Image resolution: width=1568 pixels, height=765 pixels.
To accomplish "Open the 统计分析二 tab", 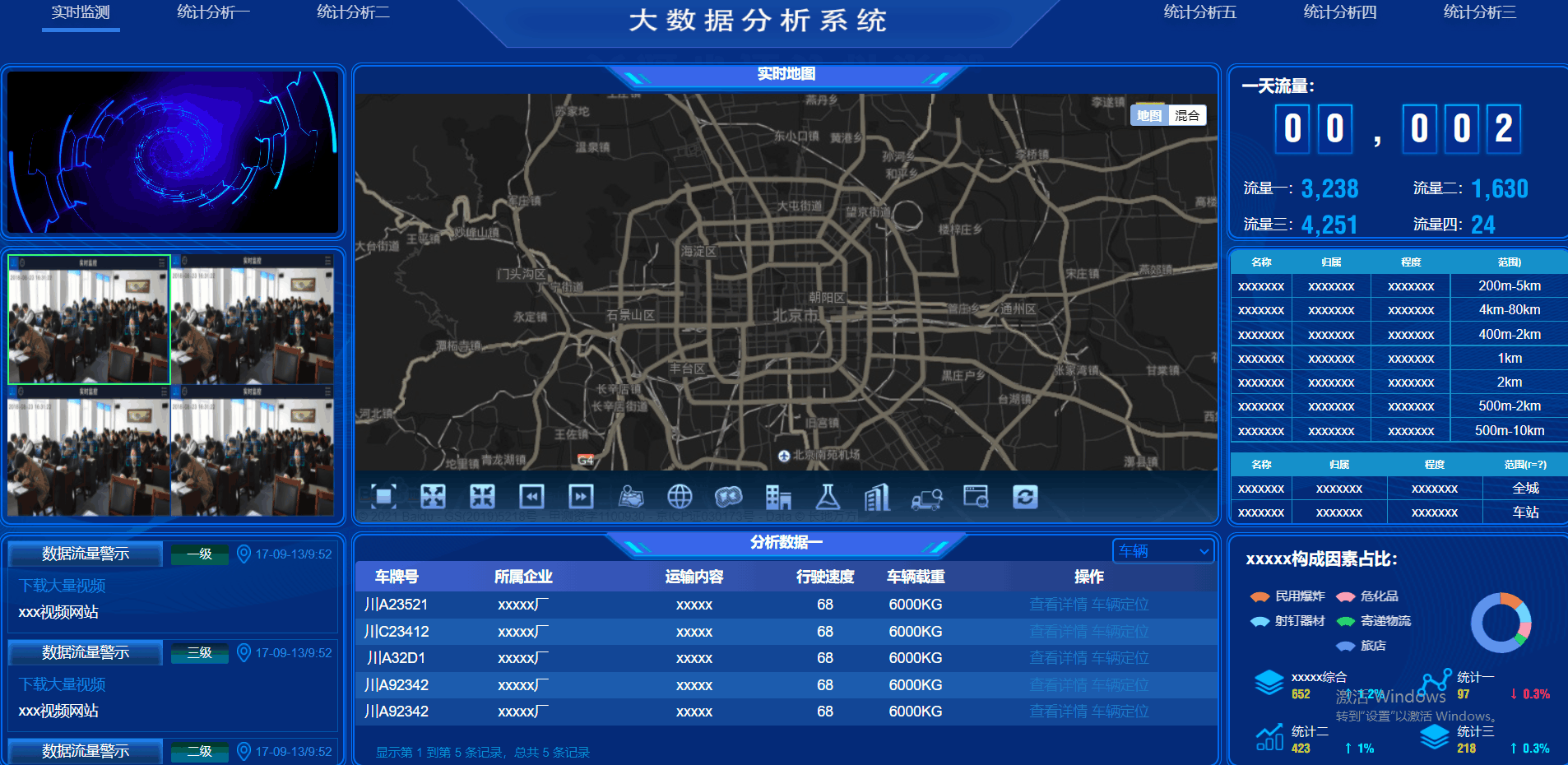I will click(353, 12).
